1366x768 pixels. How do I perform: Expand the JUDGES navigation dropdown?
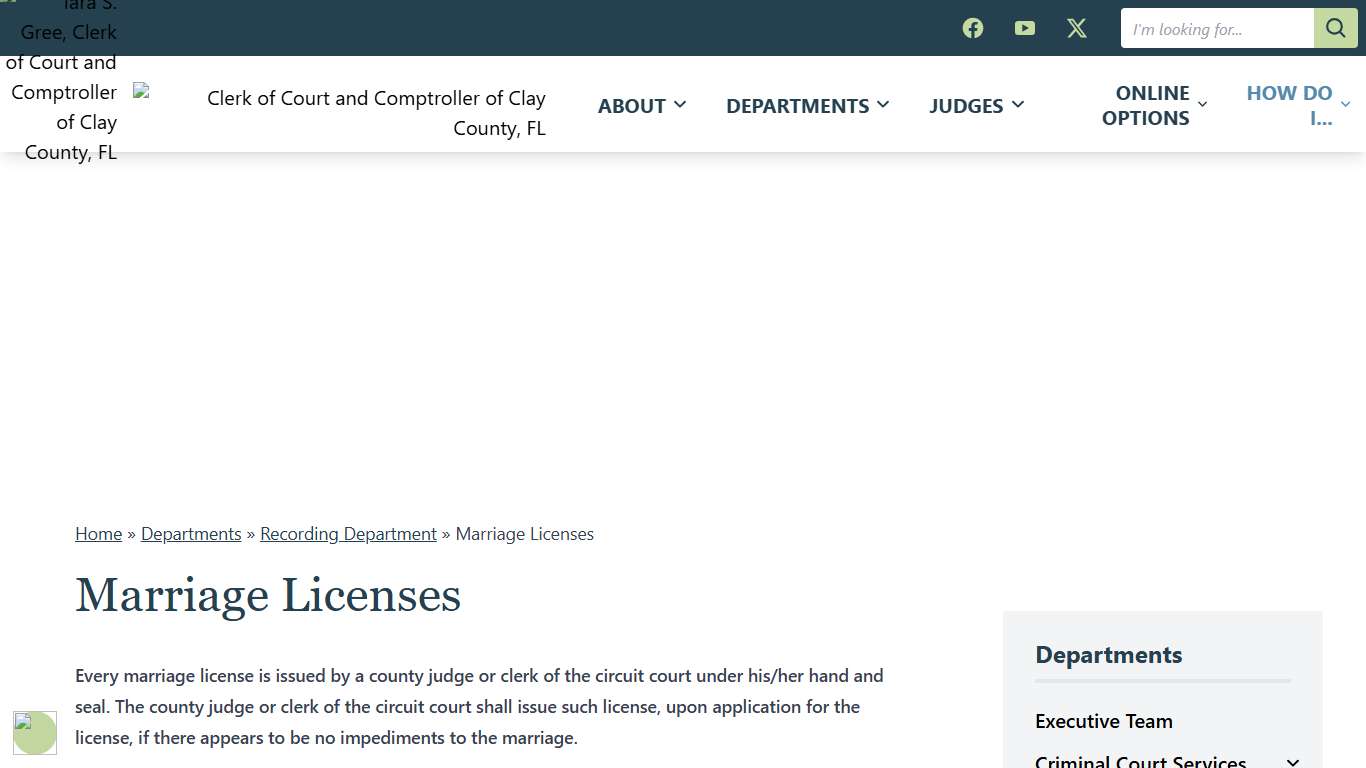[x=975, y=105]
